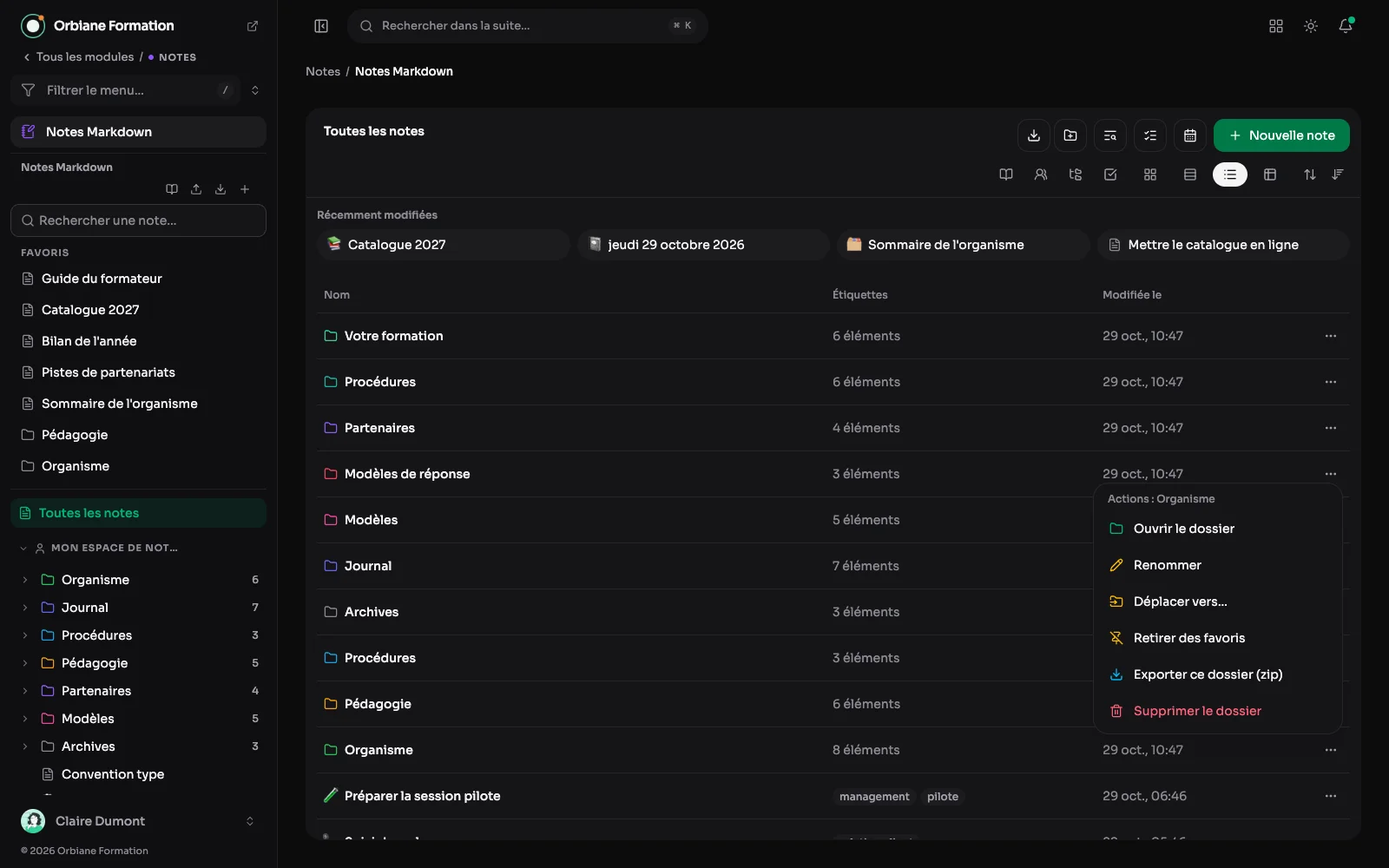Click the upload icon in the sidebar notes header
Screen dimensions: 1389x868
tap(196, 189)
